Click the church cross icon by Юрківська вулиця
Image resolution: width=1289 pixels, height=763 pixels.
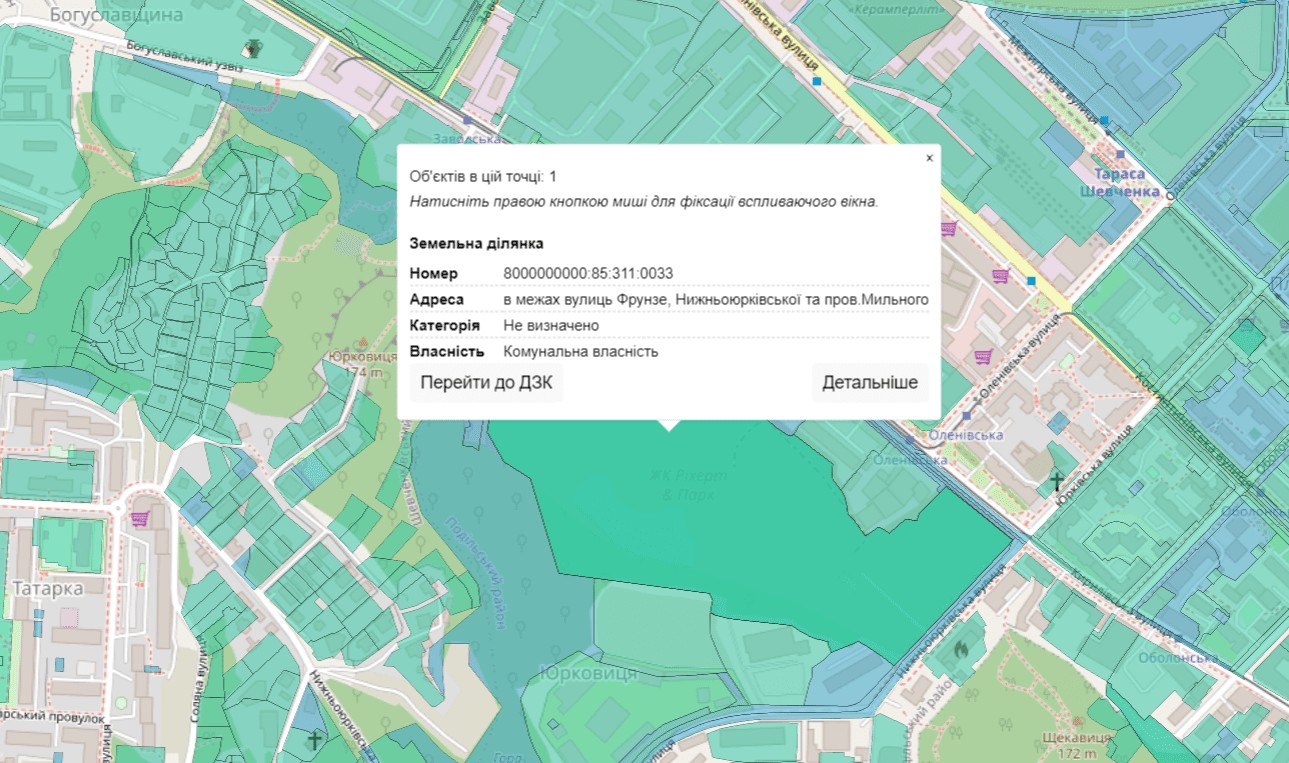(1056, 484)
